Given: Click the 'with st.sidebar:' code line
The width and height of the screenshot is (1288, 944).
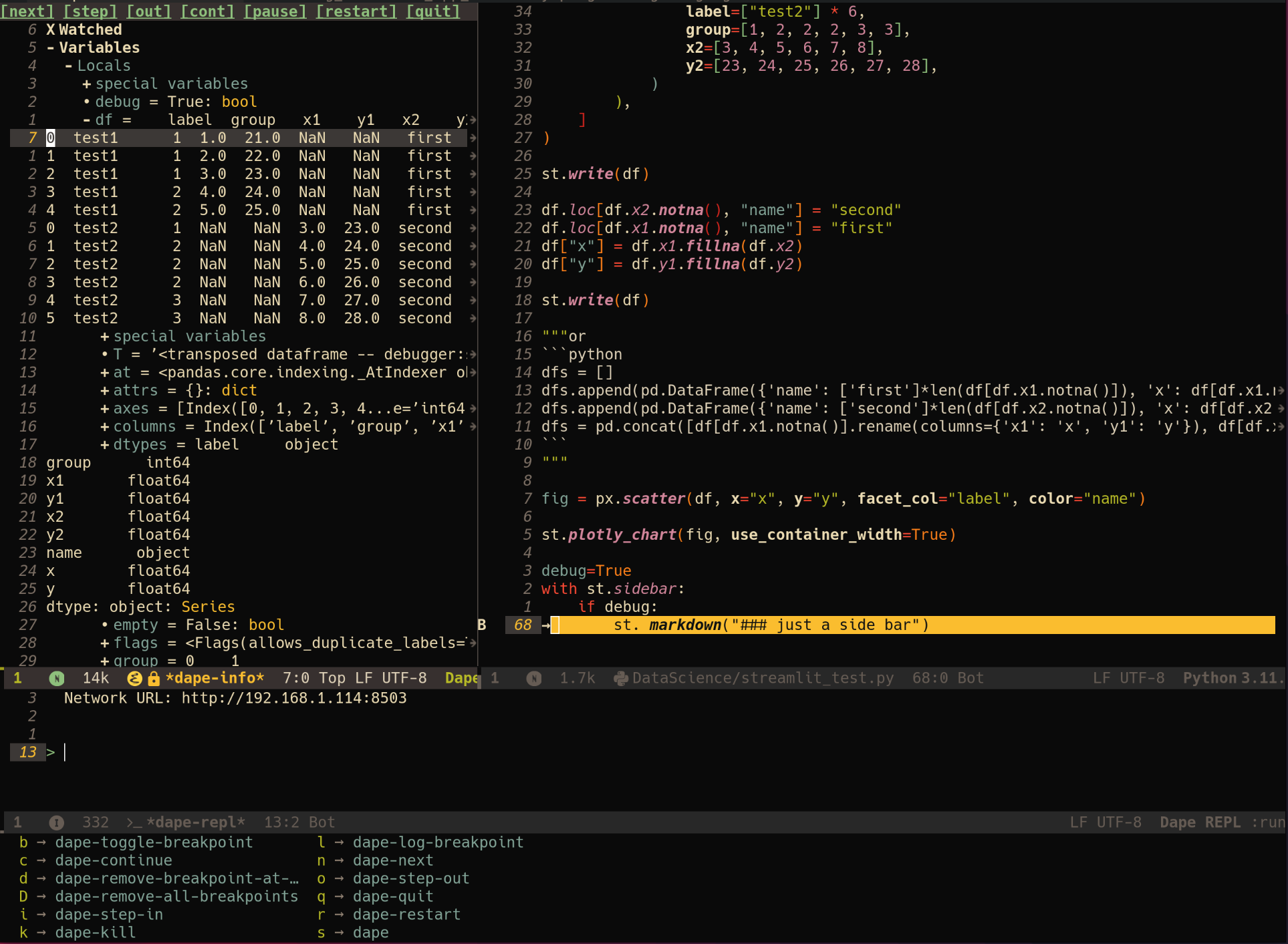Looking at the screenshot, I should click(x=613, y=589).
